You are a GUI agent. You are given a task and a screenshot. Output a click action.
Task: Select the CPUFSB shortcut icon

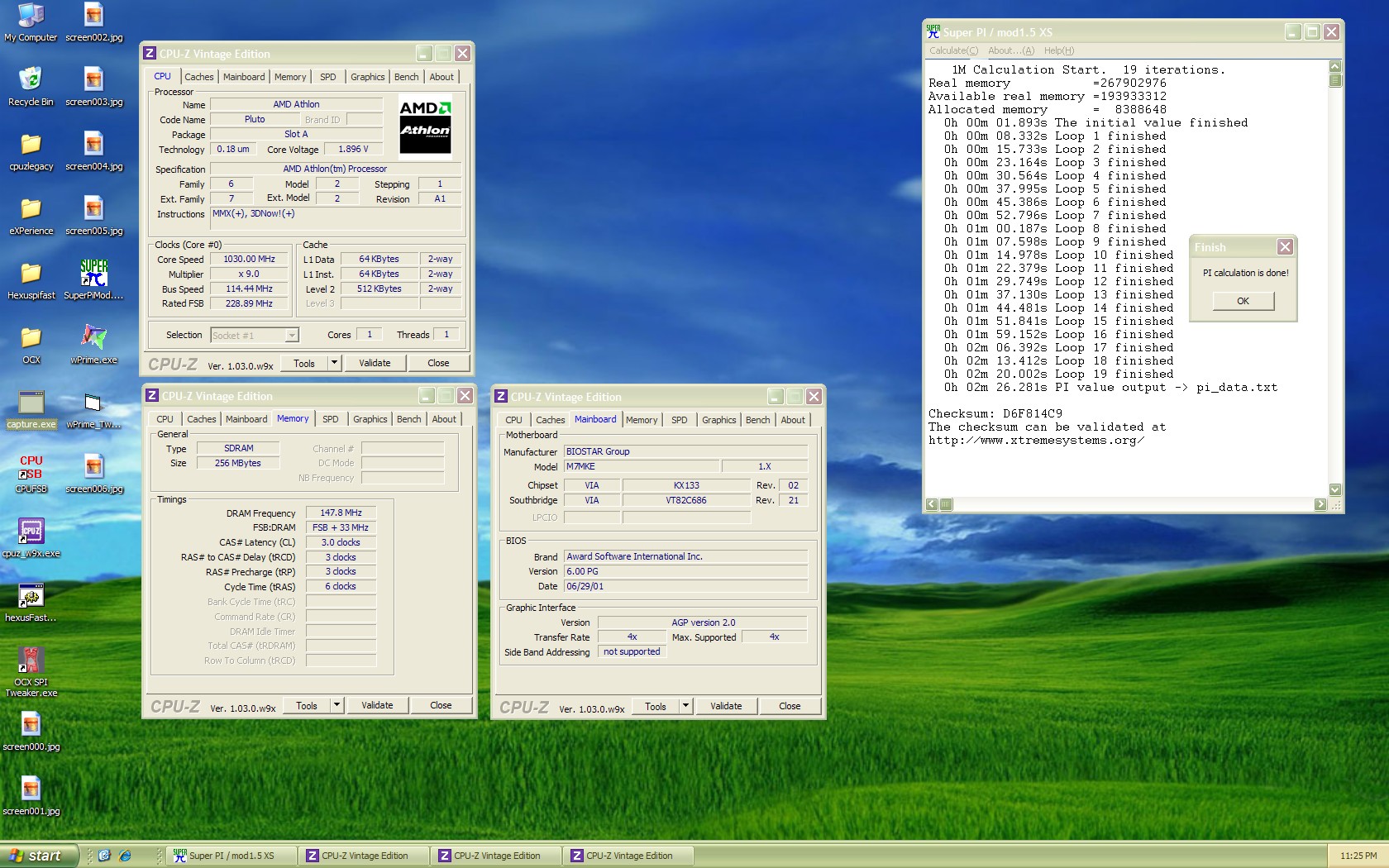click(x=31, y=474)
